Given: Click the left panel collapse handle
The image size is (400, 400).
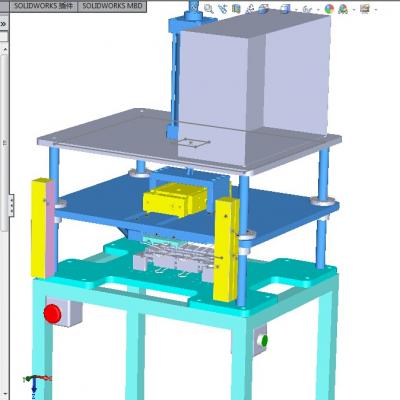Looking at the screenshot, I should (12, 205).
